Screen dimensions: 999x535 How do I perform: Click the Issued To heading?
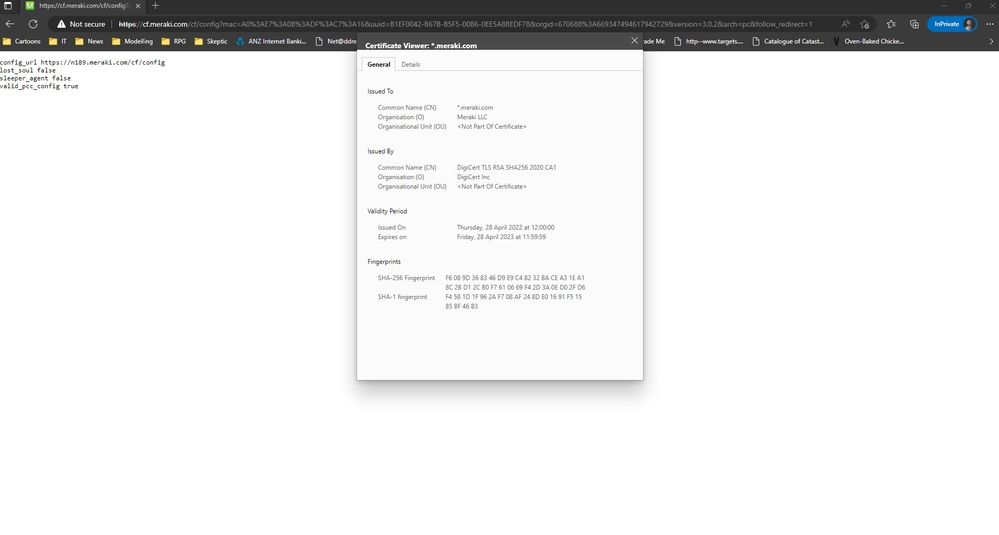point(380,91)
